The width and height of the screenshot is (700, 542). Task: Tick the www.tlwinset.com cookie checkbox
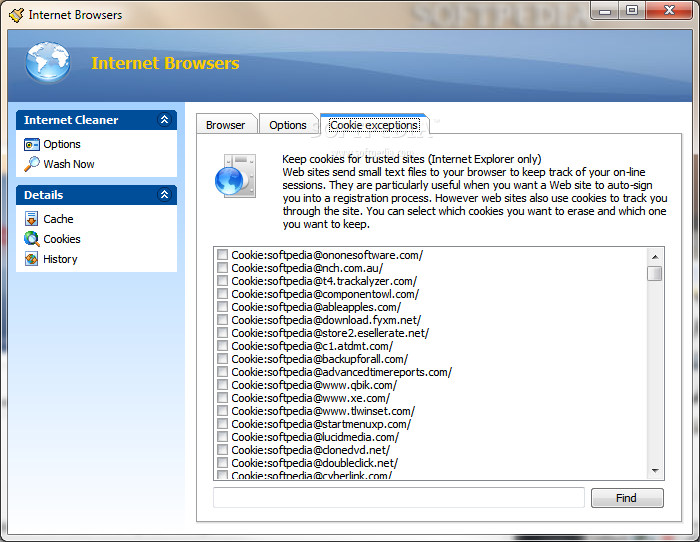coord(222,411)
